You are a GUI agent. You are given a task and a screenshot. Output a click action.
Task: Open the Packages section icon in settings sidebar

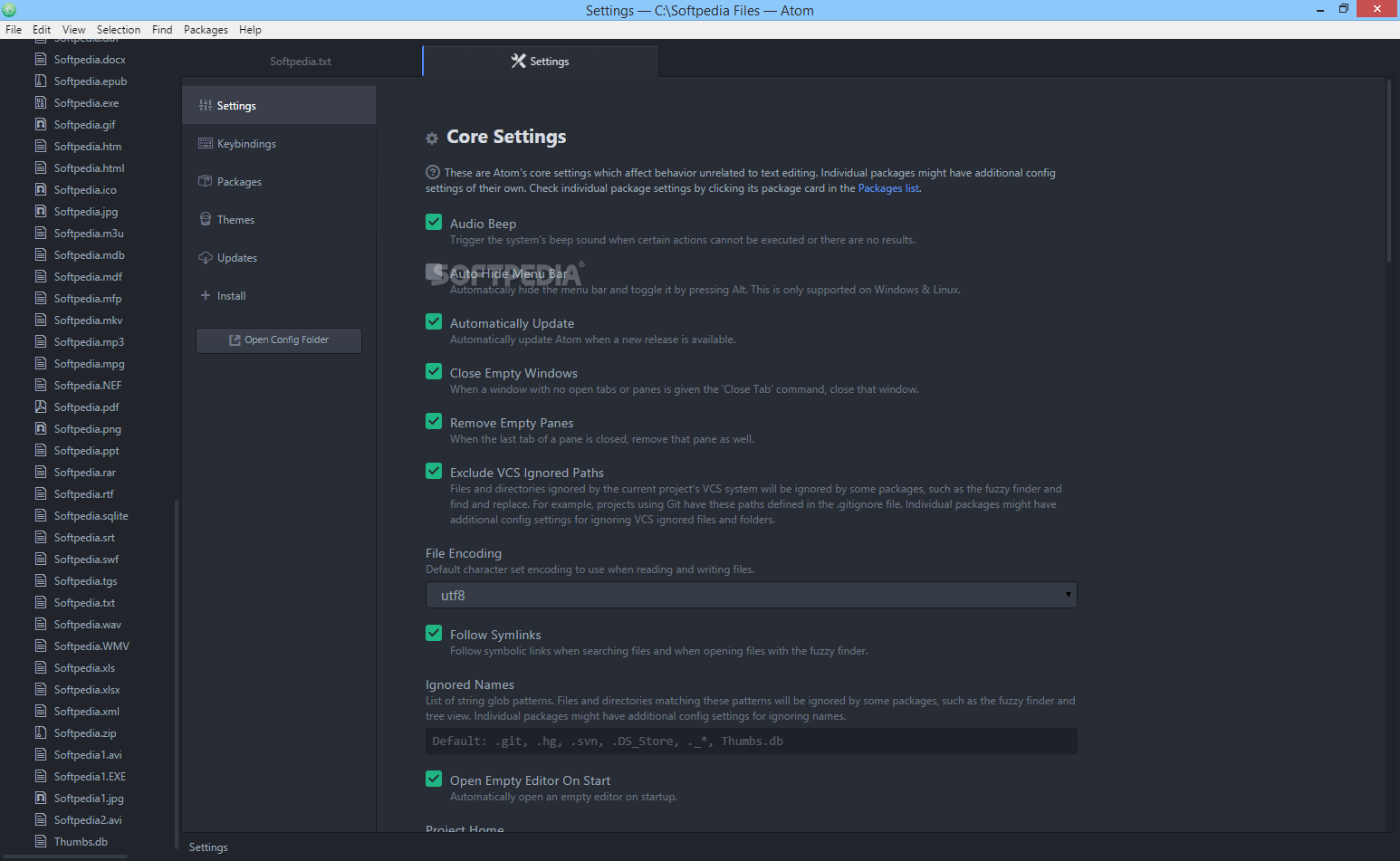tap(205, 181)
